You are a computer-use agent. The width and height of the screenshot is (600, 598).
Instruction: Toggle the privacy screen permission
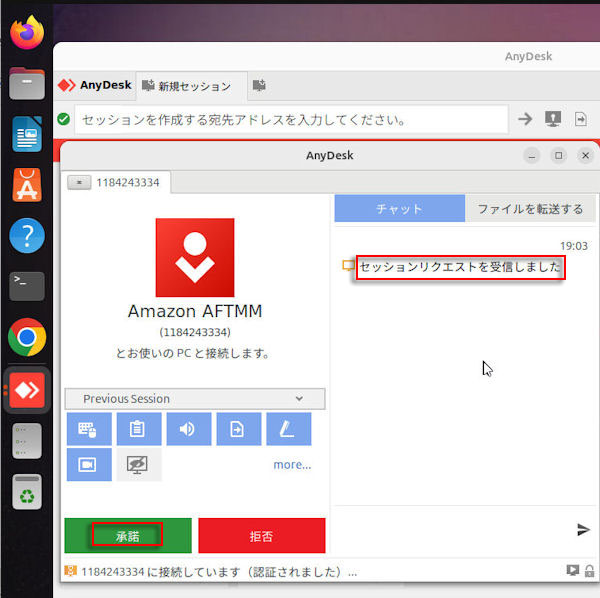pyautogui.click(x=139, y=464)
